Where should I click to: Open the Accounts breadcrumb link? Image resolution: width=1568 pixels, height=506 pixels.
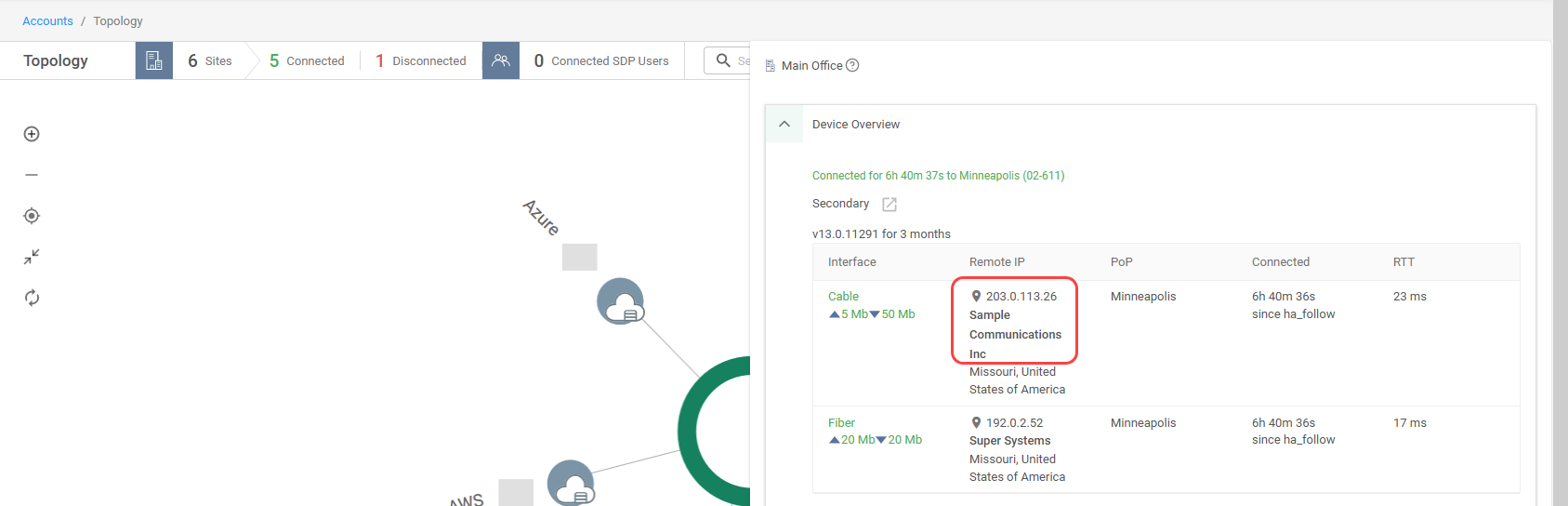tap(47, 20)
